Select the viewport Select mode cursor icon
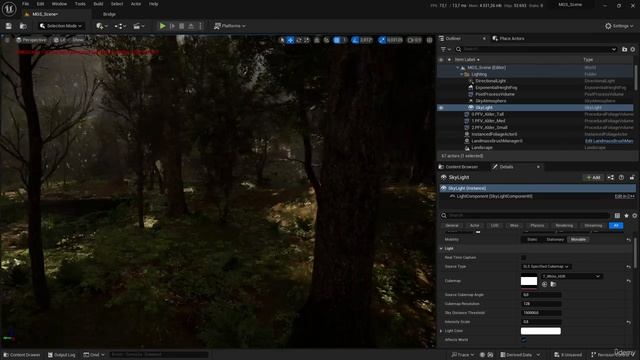 click(x=282, y=40)
